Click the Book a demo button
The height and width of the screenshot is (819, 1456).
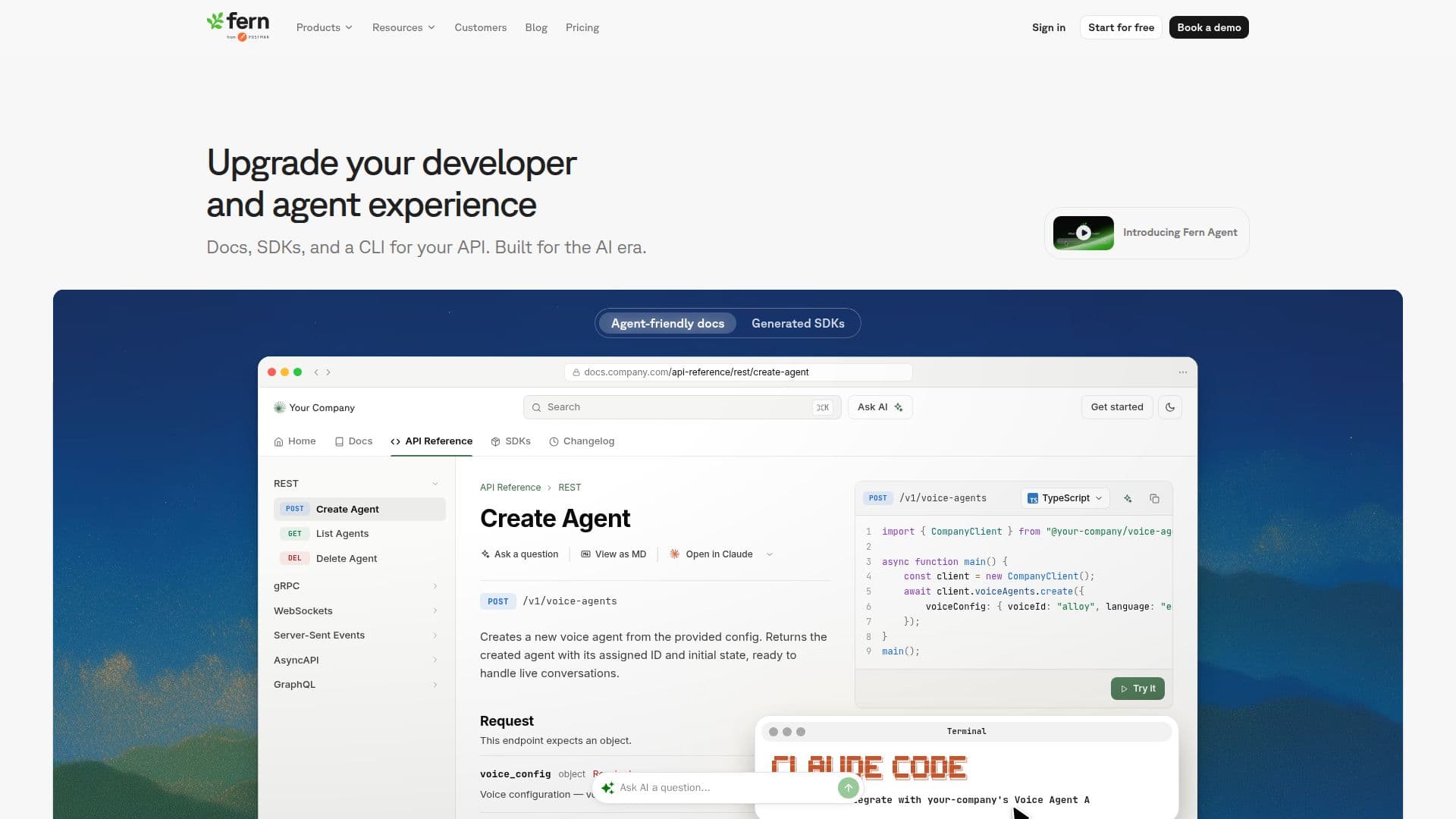(x=1209, y=27)
